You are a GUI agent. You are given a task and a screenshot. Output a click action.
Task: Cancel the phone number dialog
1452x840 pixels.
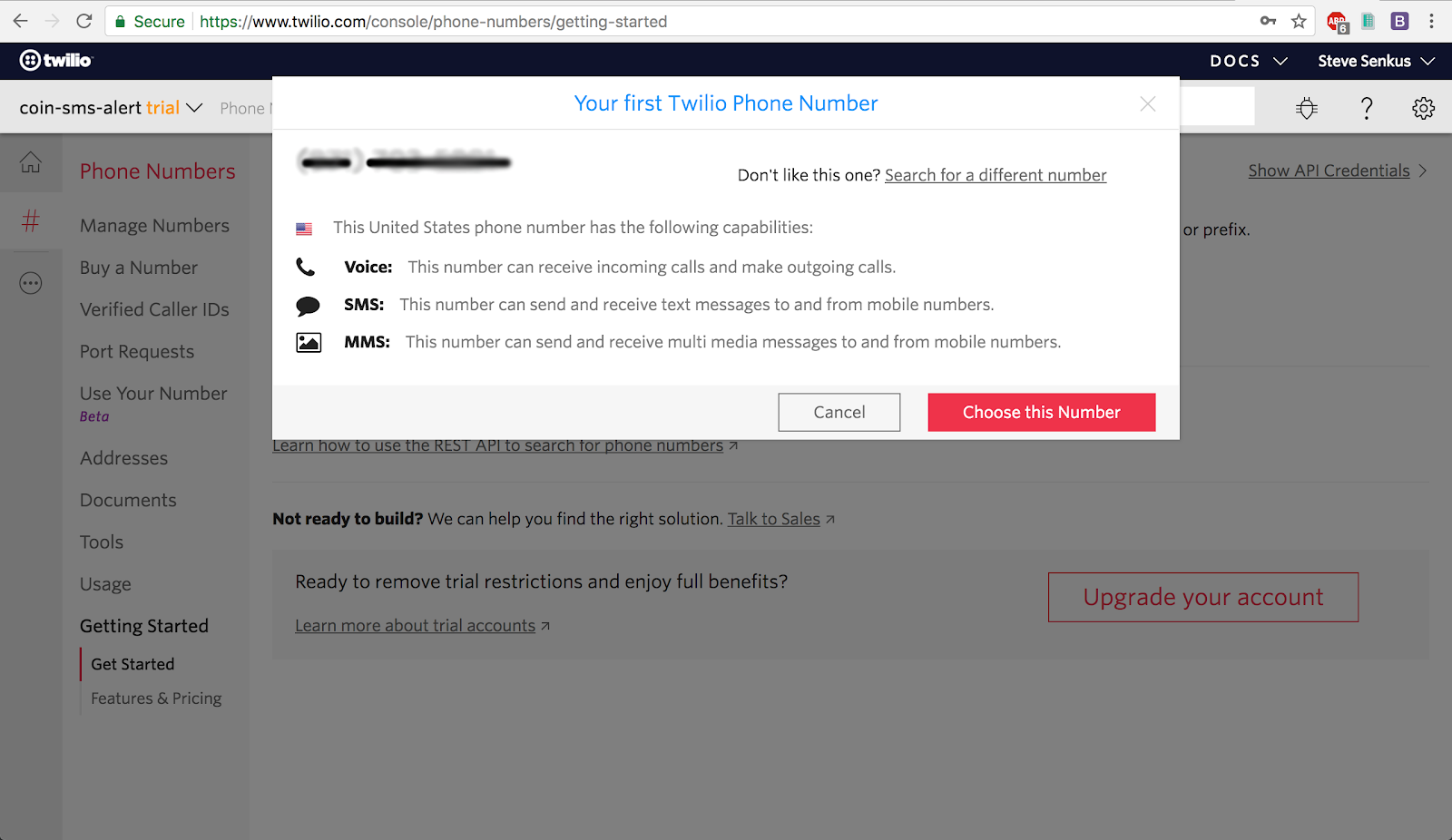[x=839, y=412]
